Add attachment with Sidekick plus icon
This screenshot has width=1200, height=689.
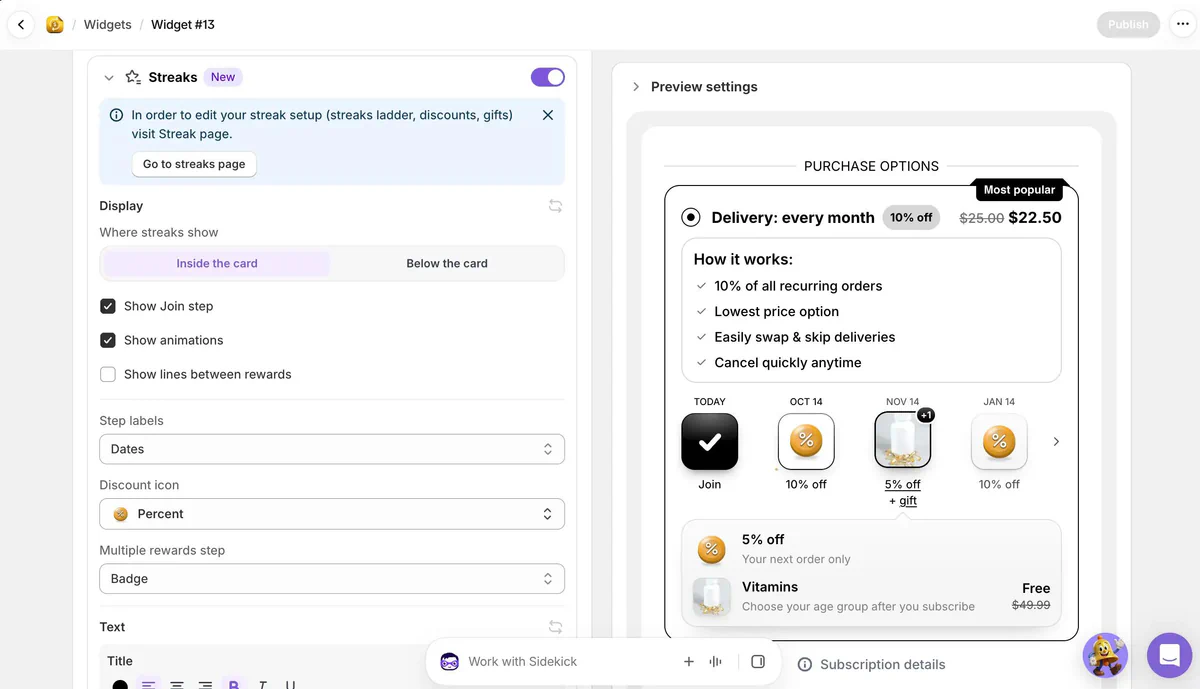688,661
